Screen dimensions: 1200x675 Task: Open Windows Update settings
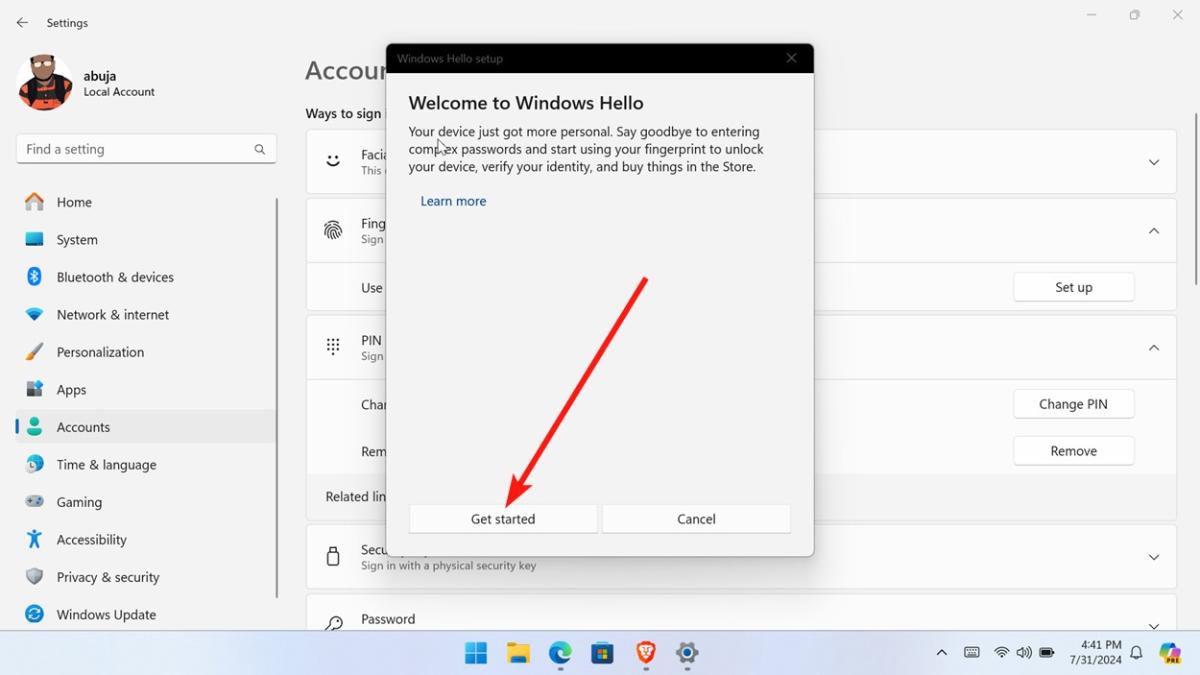104,614
